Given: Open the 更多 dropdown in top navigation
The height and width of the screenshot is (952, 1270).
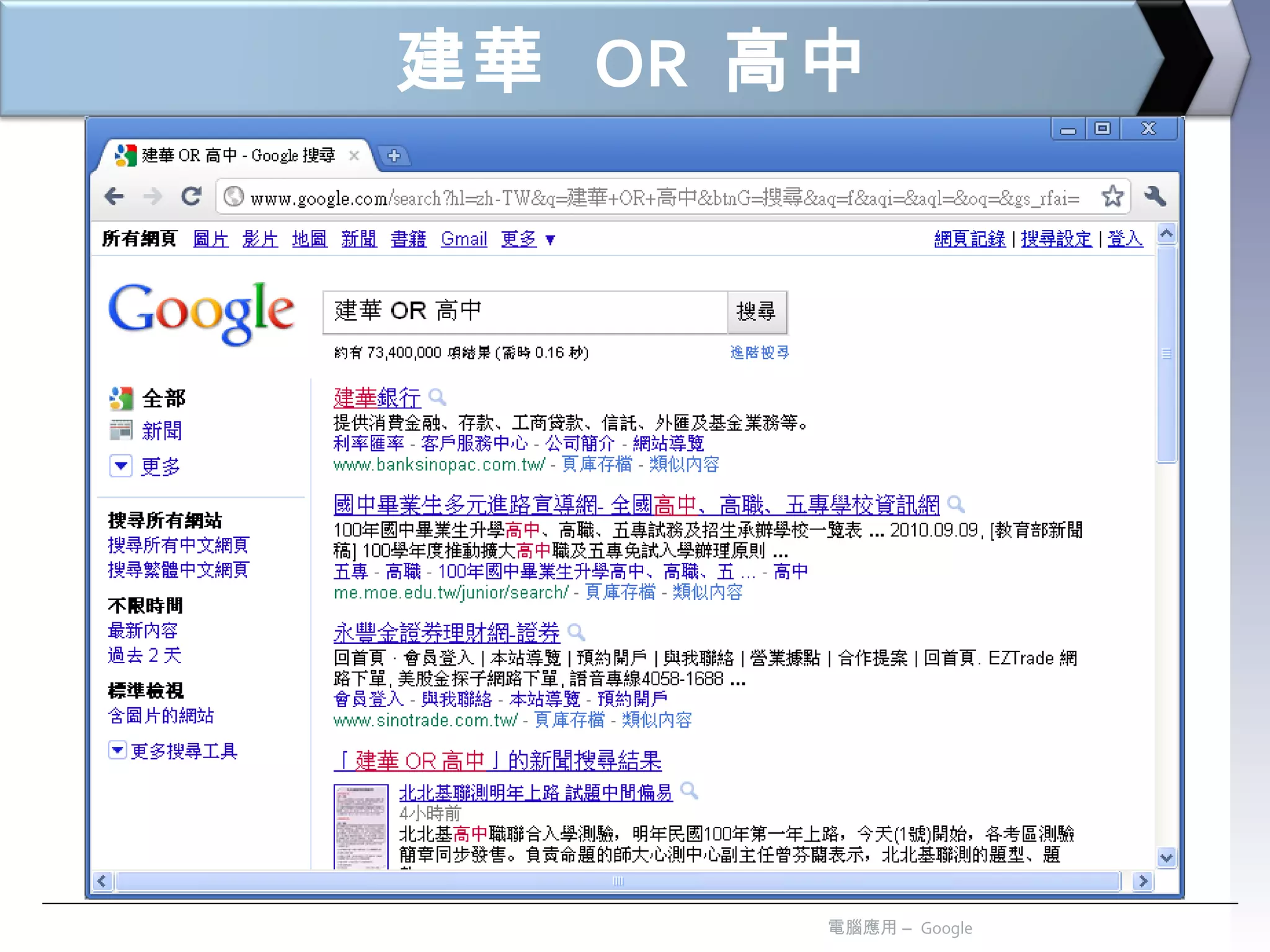Looking at the screenshot, I should click(x=528, y=239).
